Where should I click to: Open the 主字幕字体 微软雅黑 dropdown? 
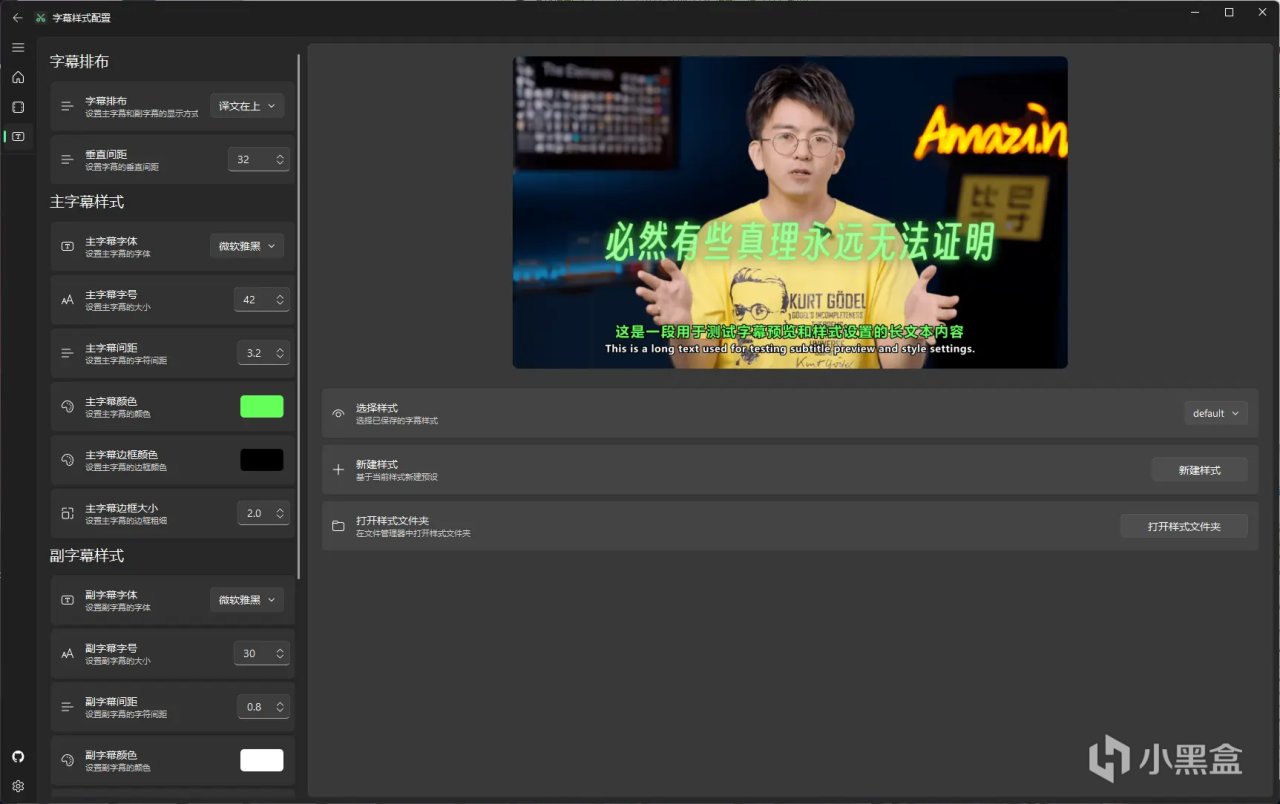(247, 246)
